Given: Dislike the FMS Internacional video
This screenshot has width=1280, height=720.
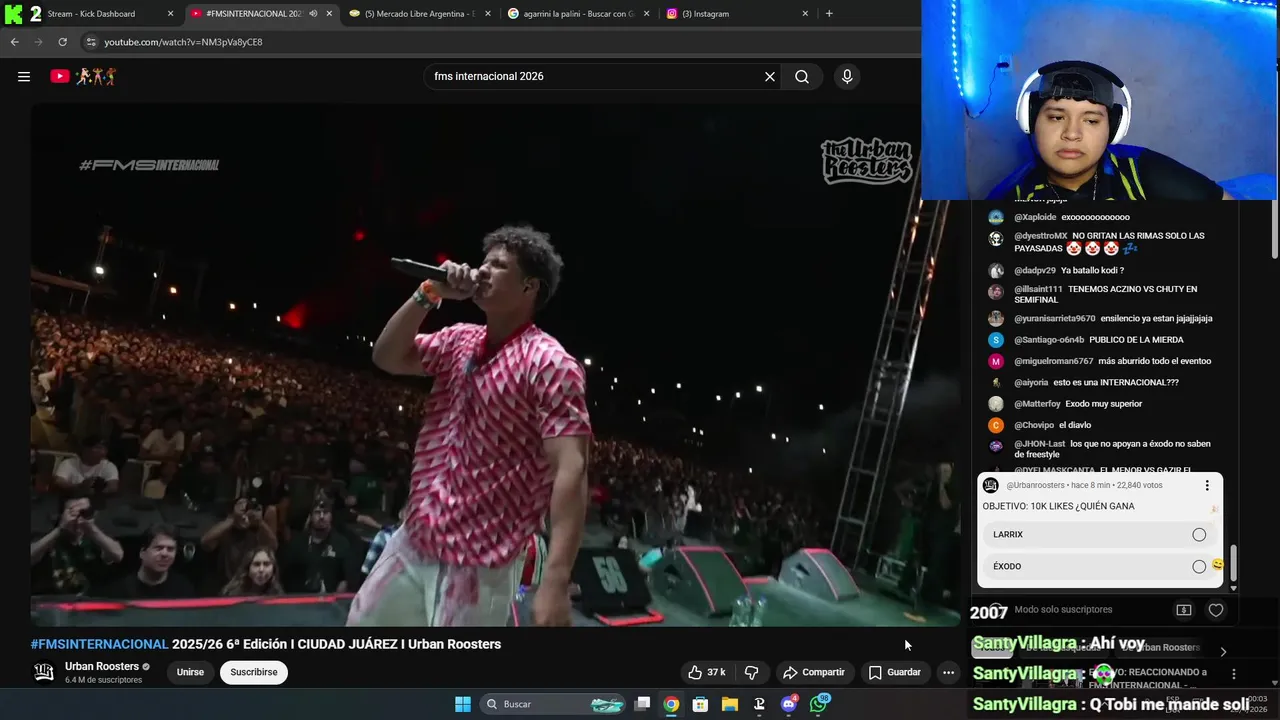Looking at the screenshot, I should [x=751, y=672].
